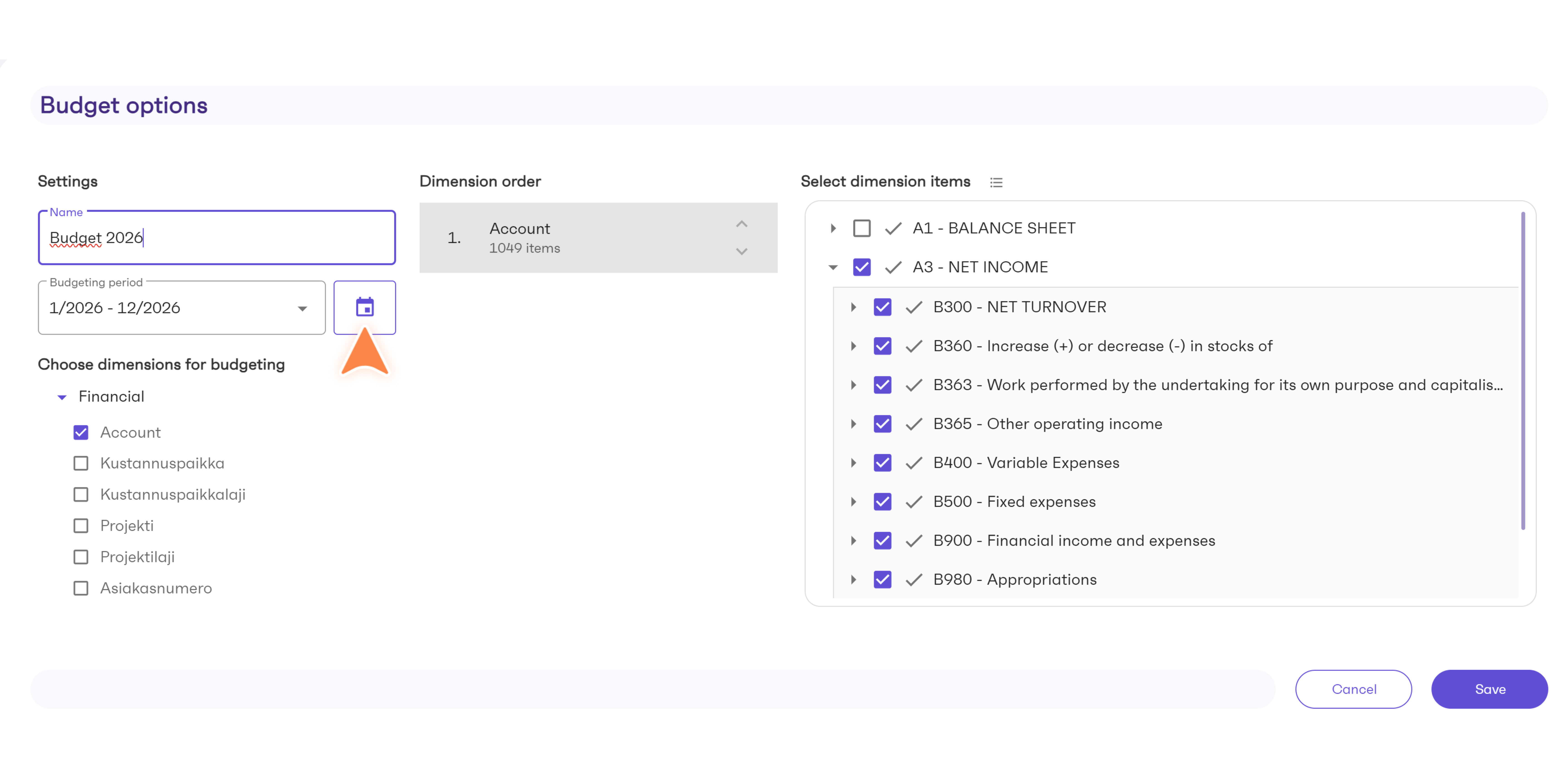1568x784 pixels.
Task: Click checkmark icon next to B365 Other operating income
Action: coord(914,424)
